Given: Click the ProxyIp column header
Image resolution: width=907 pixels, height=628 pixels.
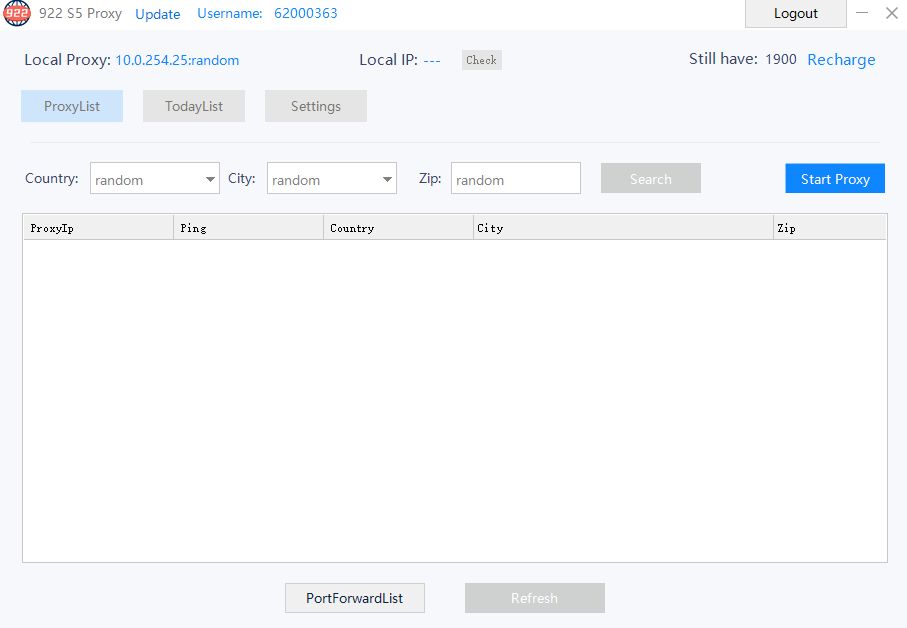Looking at the screenshot, I should coord(98,228).
